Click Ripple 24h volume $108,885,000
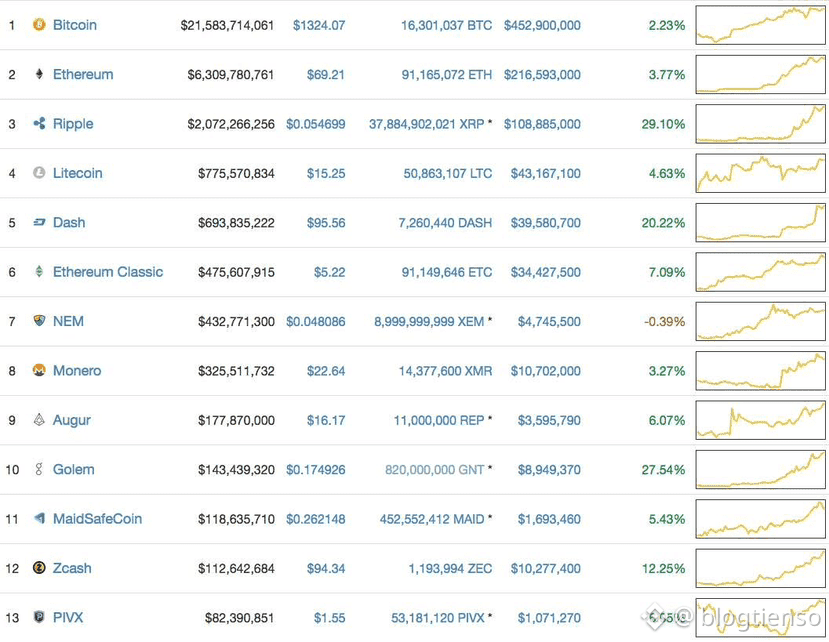Screen dimensions: 829x642 pos(542,124)
